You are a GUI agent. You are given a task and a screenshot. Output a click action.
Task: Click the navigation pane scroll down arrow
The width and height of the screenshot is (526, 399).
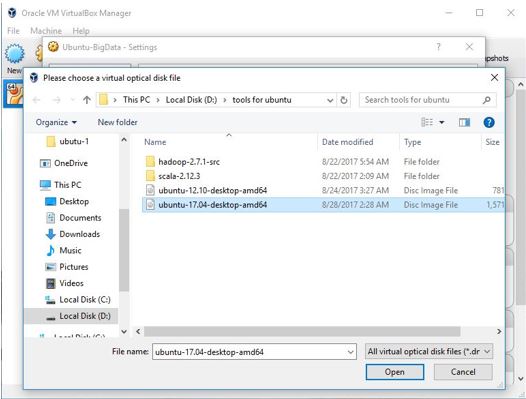pyautogui.click(x=124, y=332)
